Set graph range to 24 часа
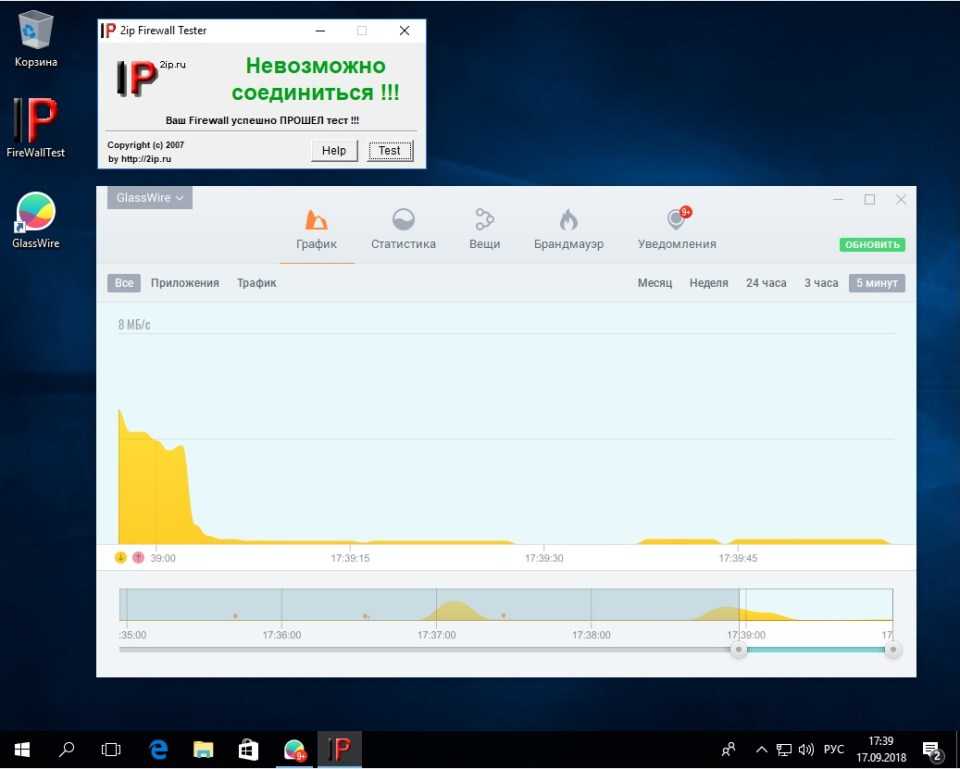960x769 pixels. (766, 283)
